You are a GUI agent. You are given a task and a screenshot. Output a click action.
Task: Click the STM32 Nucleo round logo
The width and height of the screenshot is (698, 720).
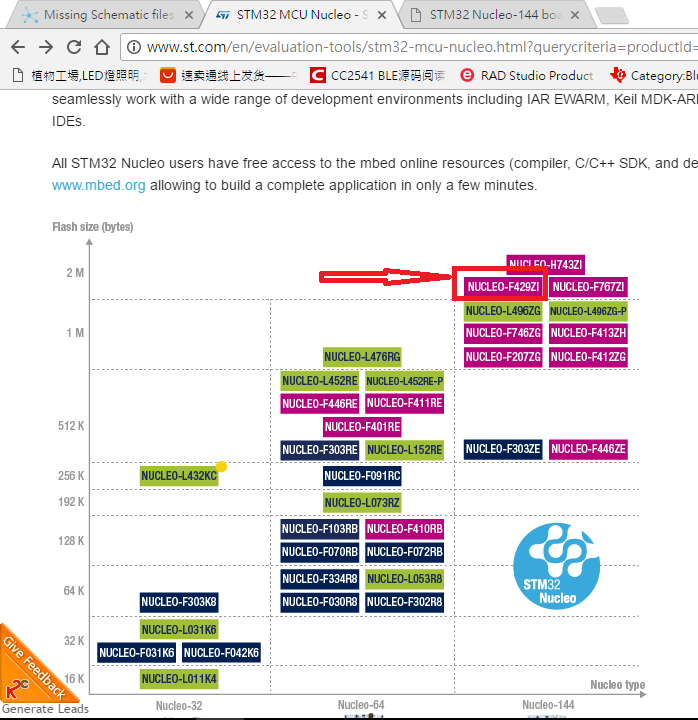557,566
